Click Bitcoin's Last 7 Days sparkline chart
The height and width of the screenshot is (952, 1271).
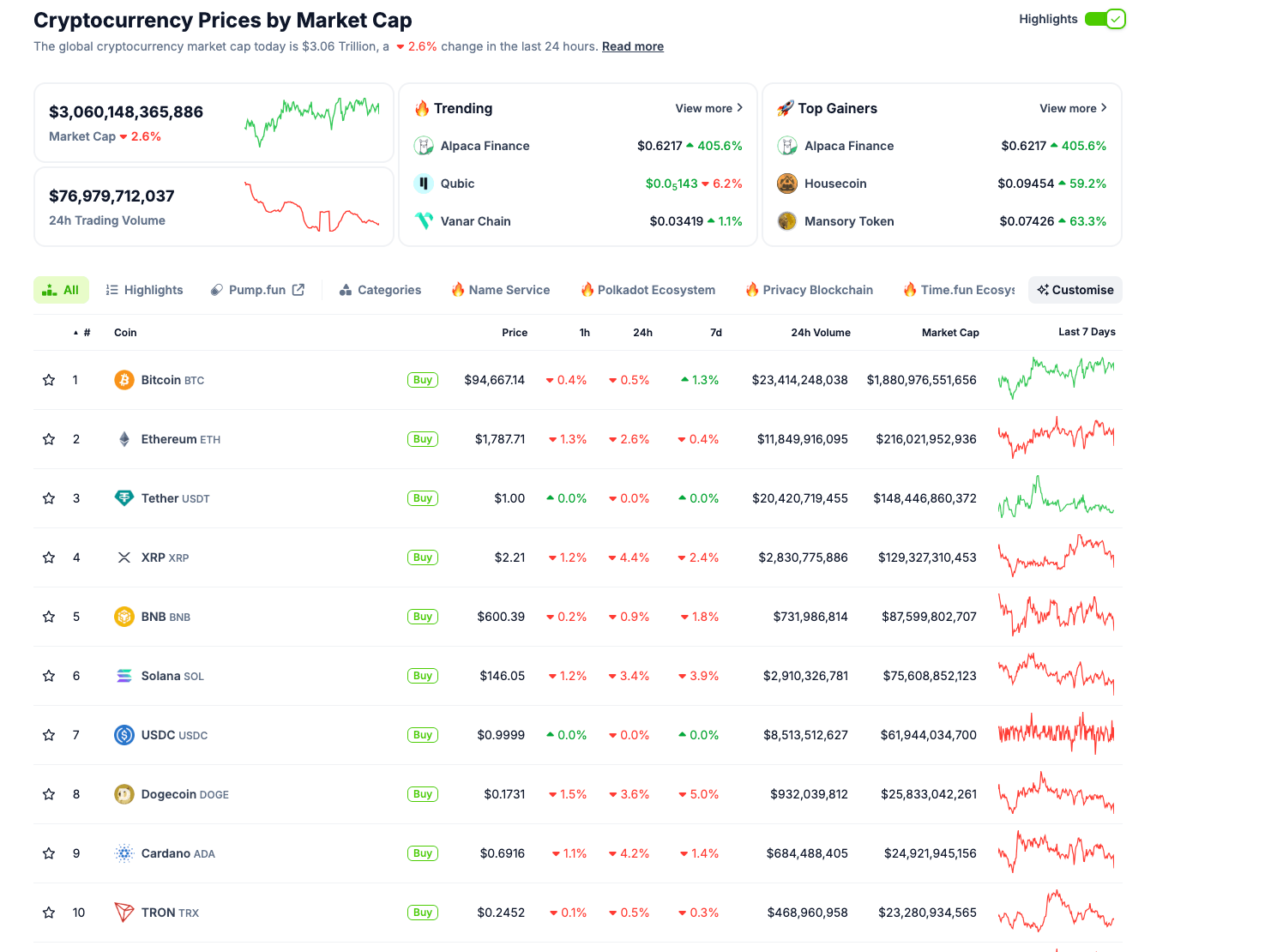1056,380
